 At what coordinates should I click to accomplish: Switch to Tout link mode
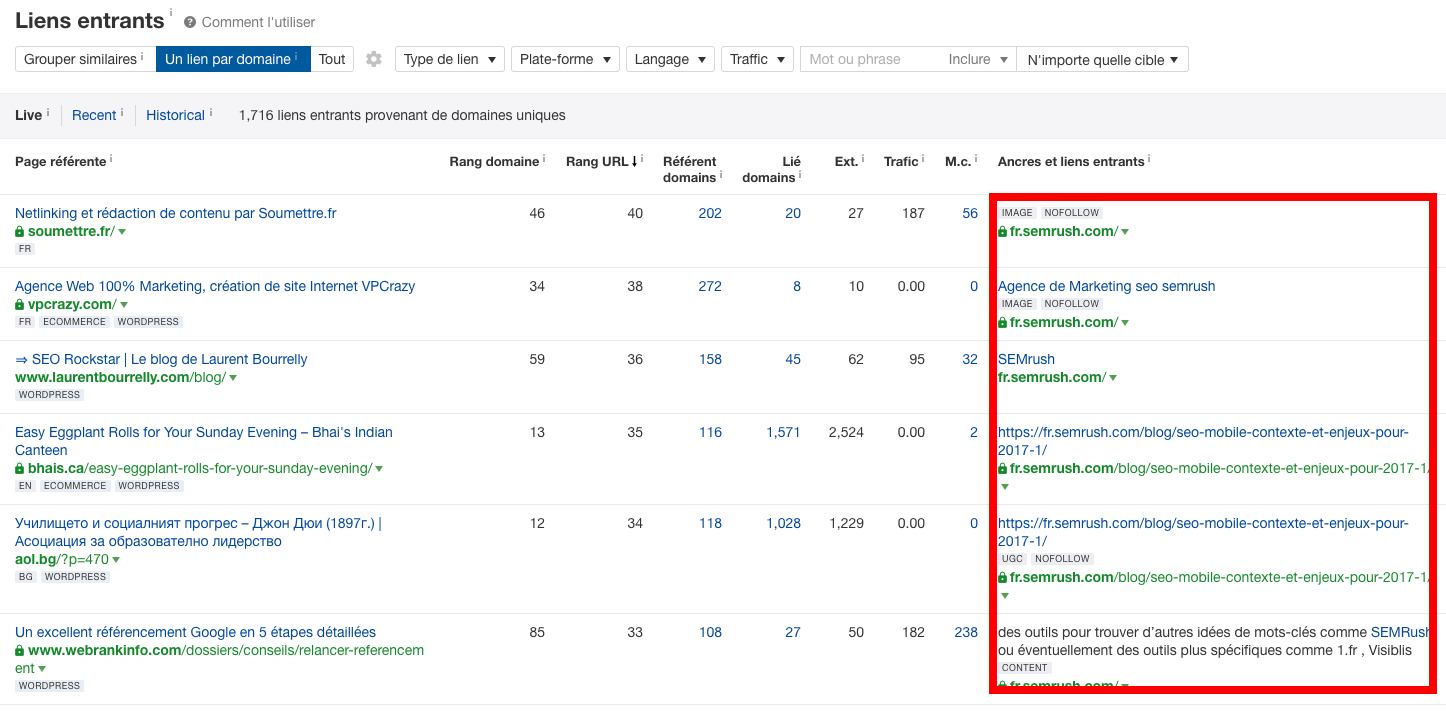click(332, 59)
